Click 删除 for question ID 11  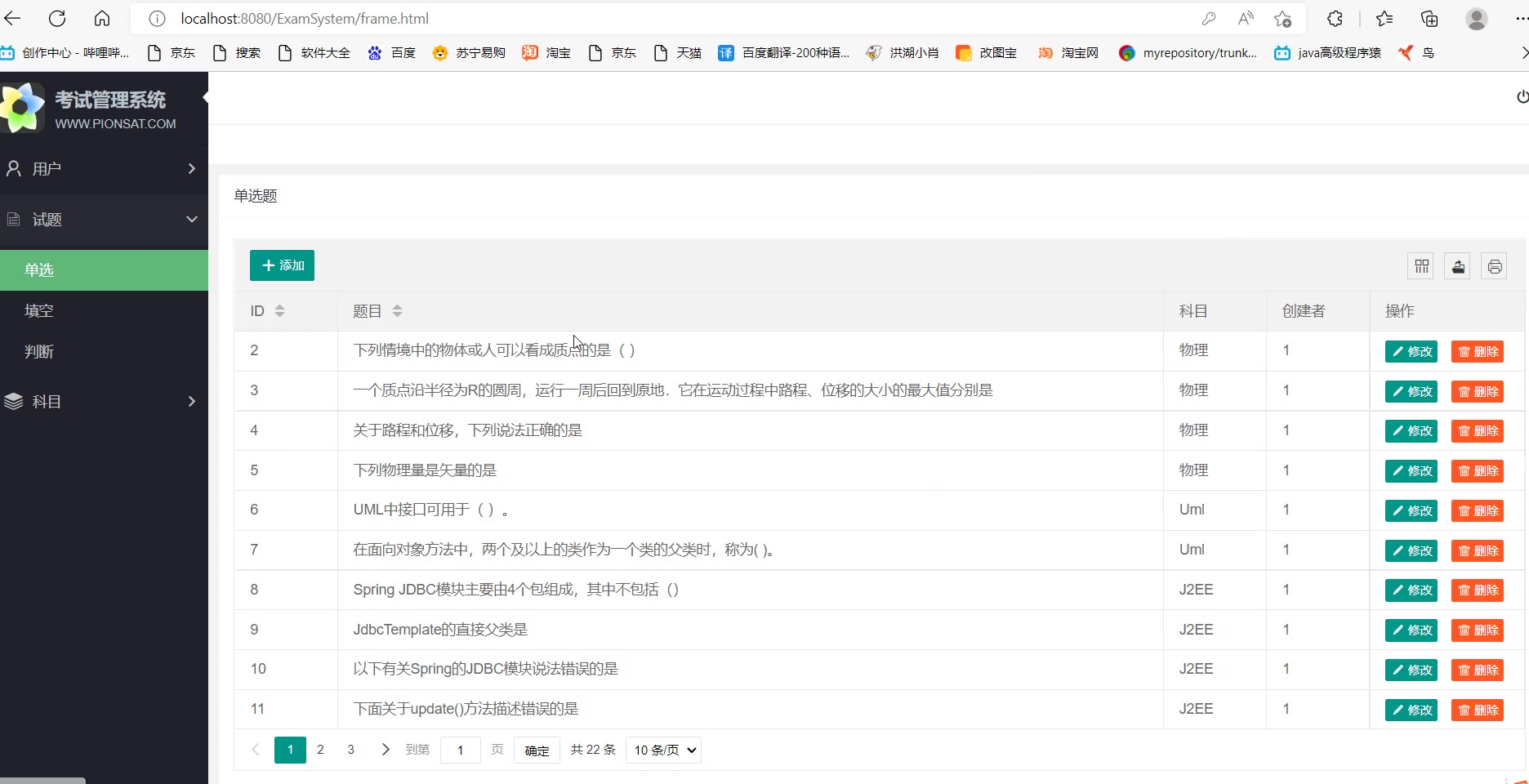point(1478,710)
